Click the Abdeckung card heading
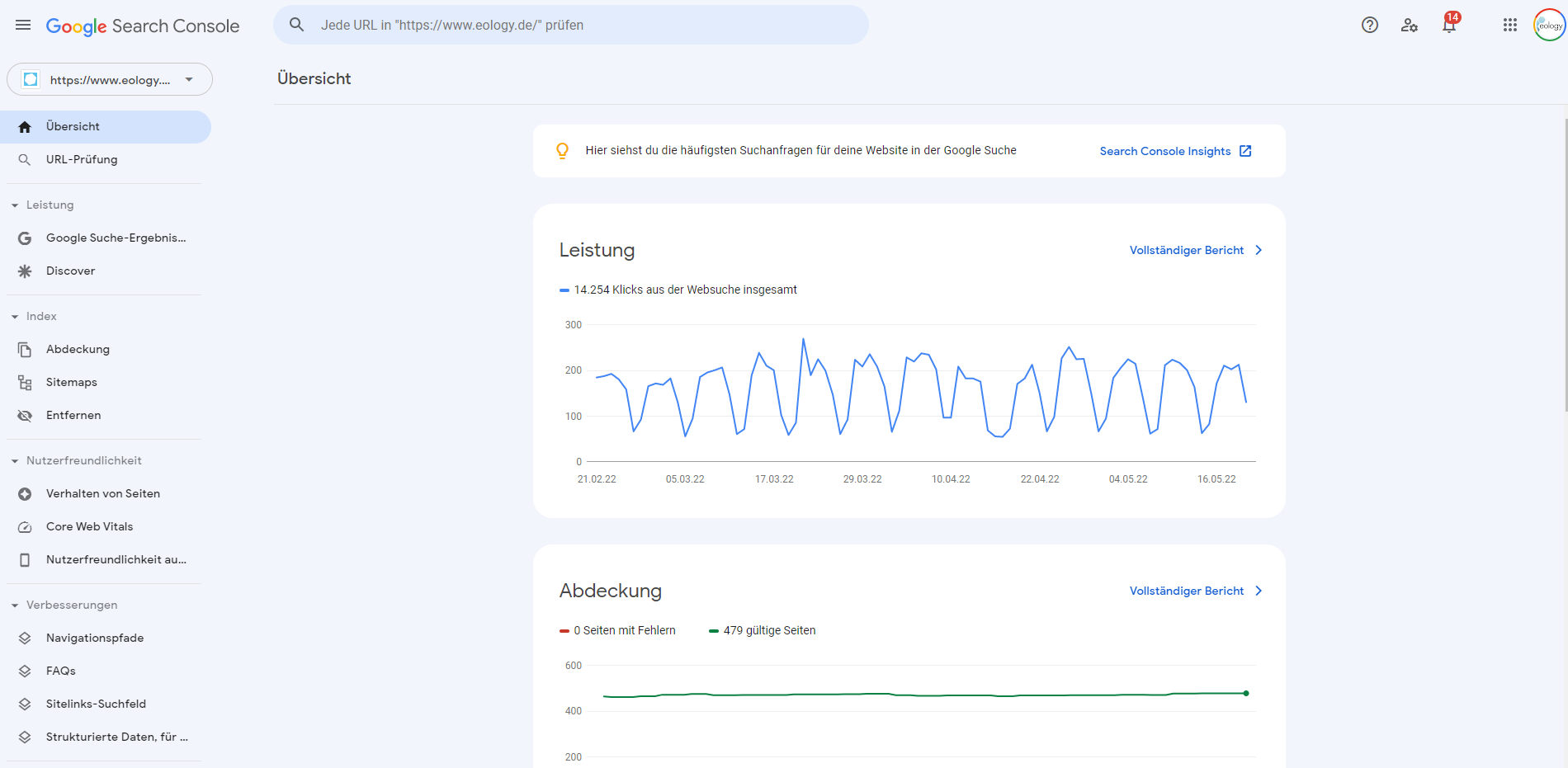The width and height of the screenshot is (1568, 768). tap(611, 591)
